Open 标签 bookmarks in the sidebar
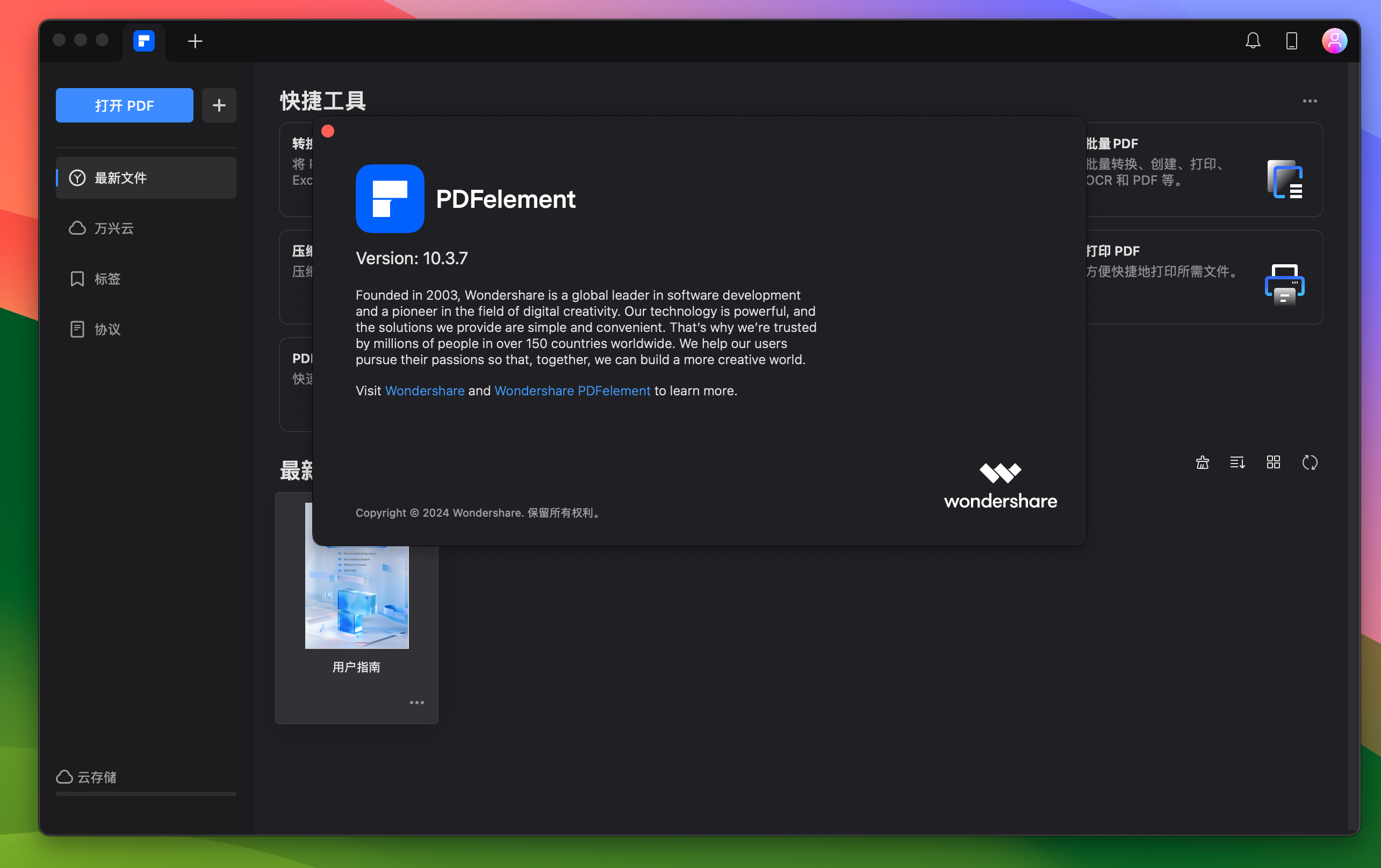 click(x=146, y=279)
